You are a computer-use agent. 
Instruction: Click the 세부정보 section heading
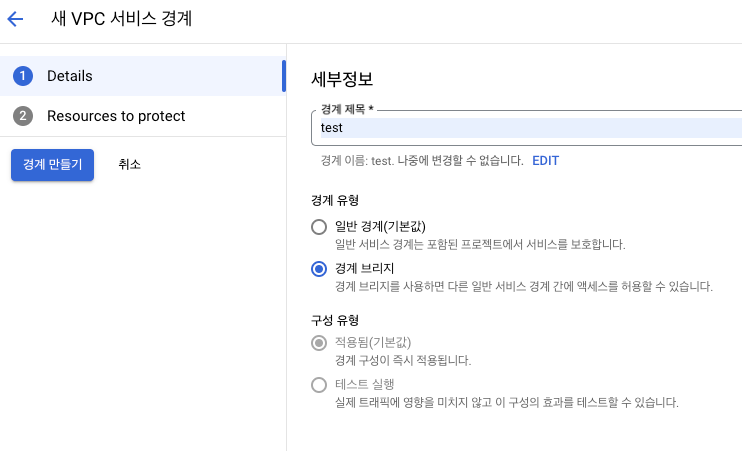(342, 79)
